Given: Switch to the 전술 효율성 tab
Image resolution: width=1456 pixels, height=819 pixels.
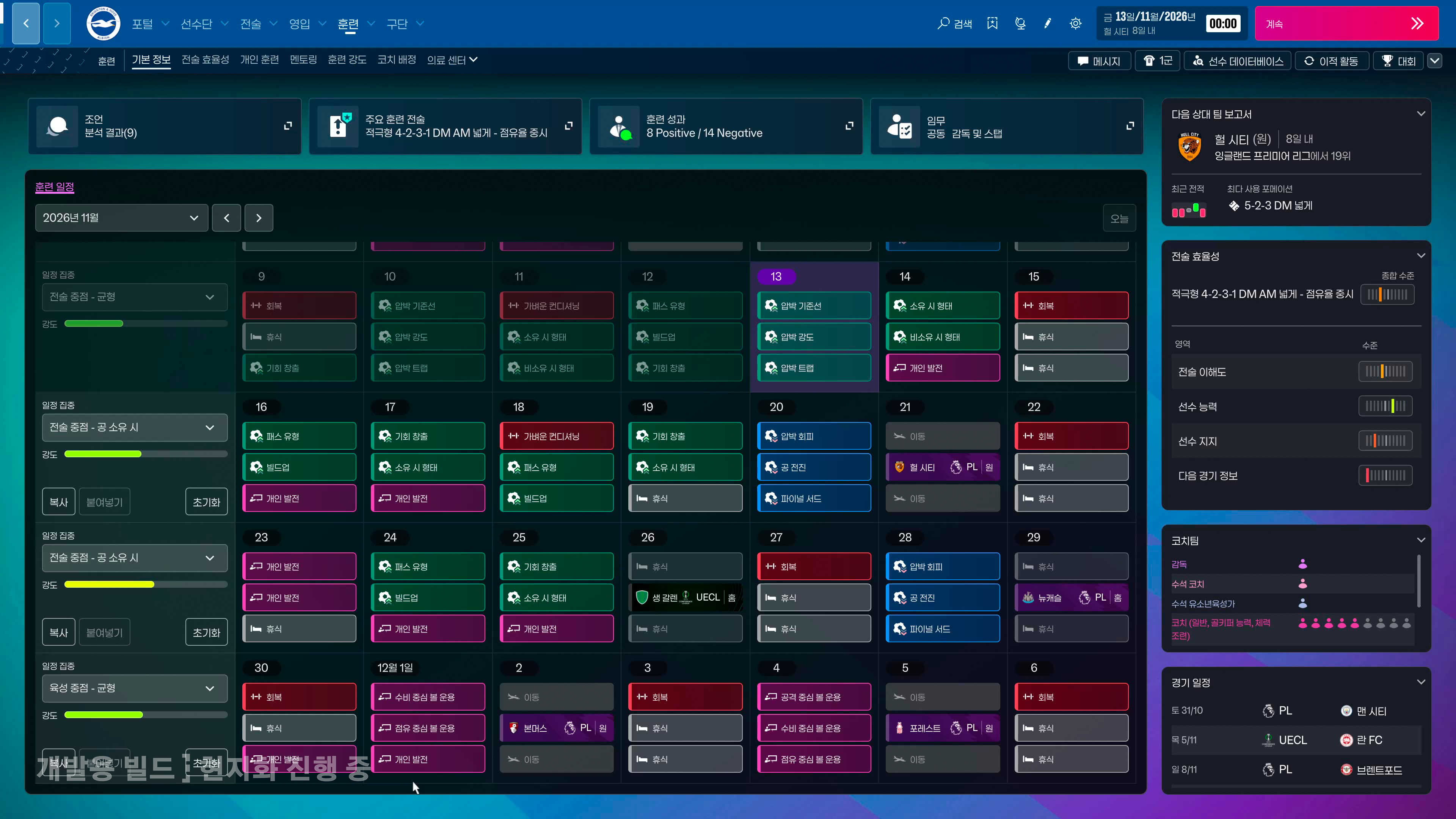Looking at the screenshot, I should [x=205, y=60].
